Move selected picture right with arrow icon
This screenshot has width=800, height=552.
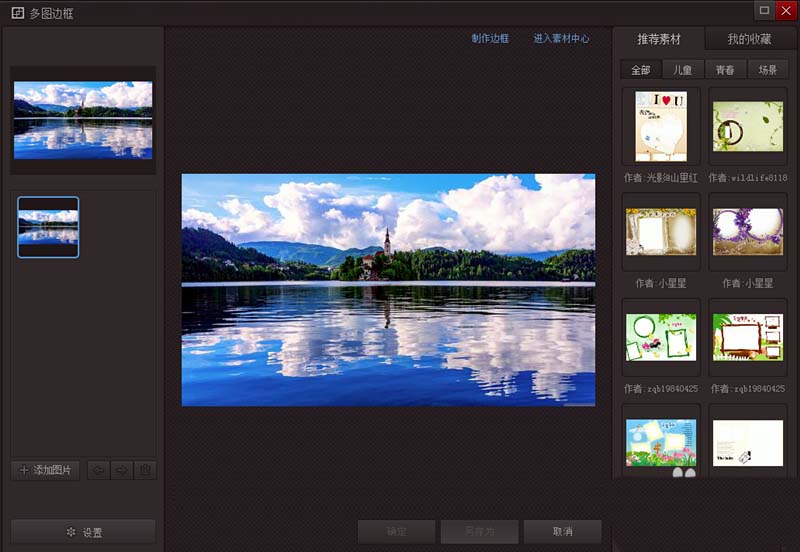tap(121, 470)
